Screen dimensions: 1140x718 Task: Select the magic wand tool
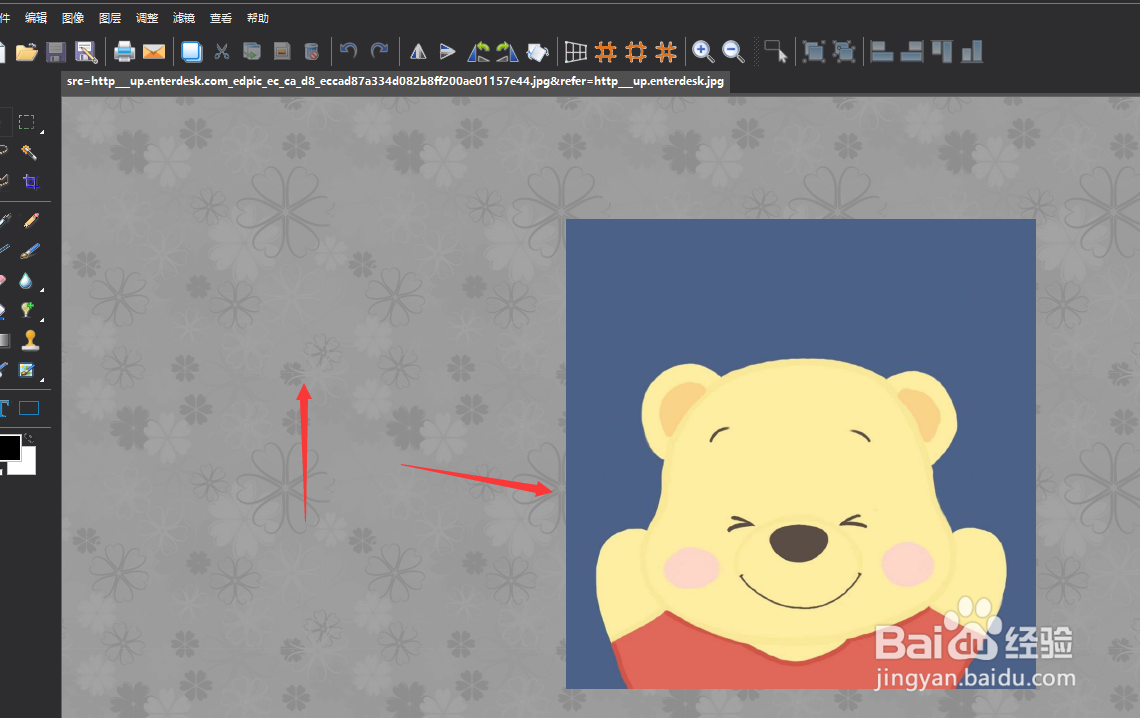(29, 152)
